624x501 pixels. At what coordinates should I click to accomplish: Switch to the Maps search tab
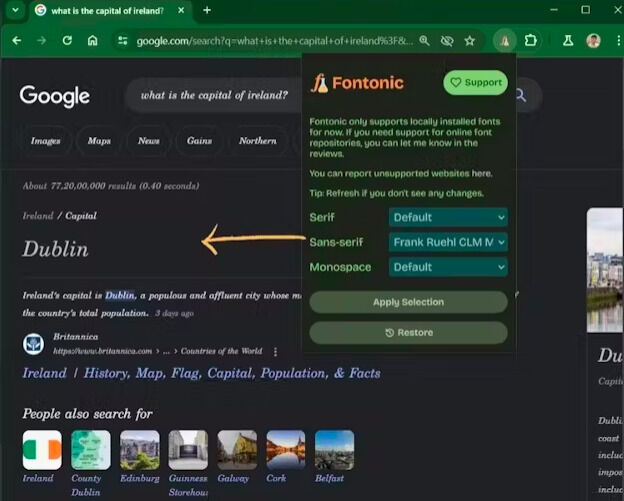pos(99,141)
